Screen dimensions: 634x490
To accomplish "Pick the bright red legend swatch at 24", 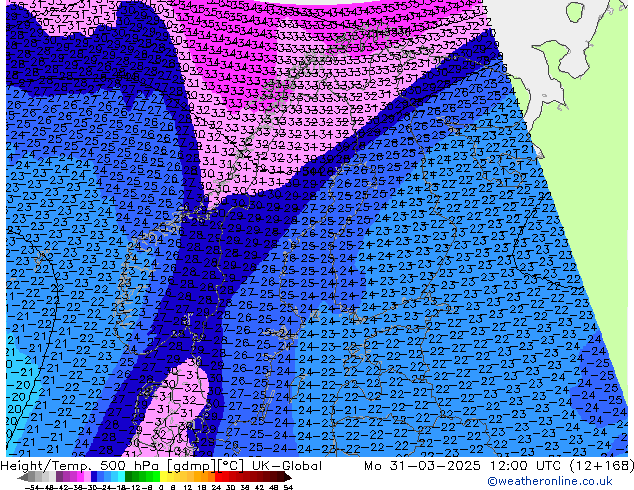I will tap(218, 477).
